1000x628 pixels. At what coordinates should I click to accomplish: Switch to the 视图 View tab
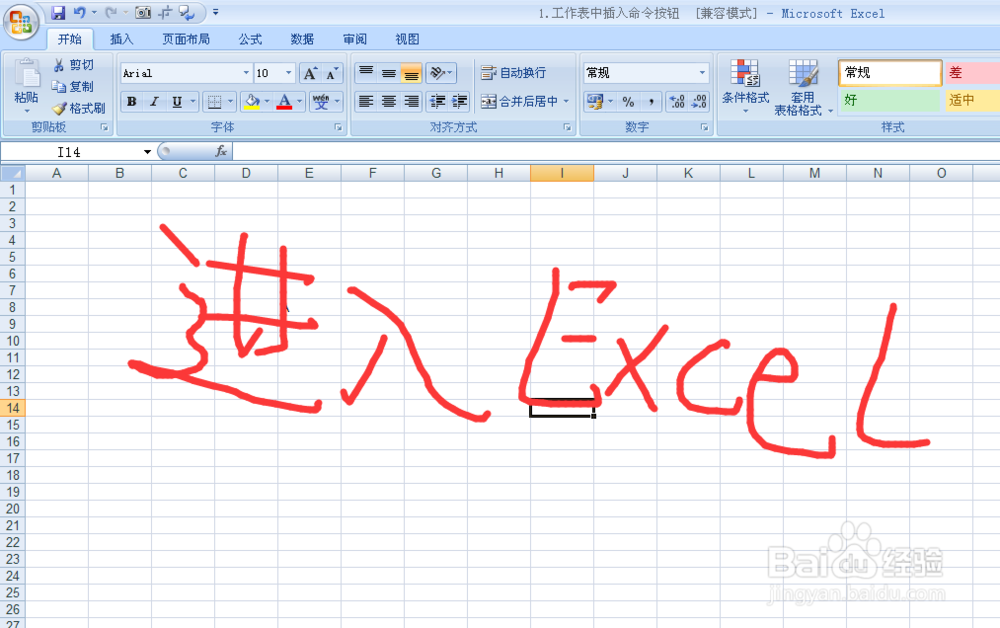coord(407,40)
